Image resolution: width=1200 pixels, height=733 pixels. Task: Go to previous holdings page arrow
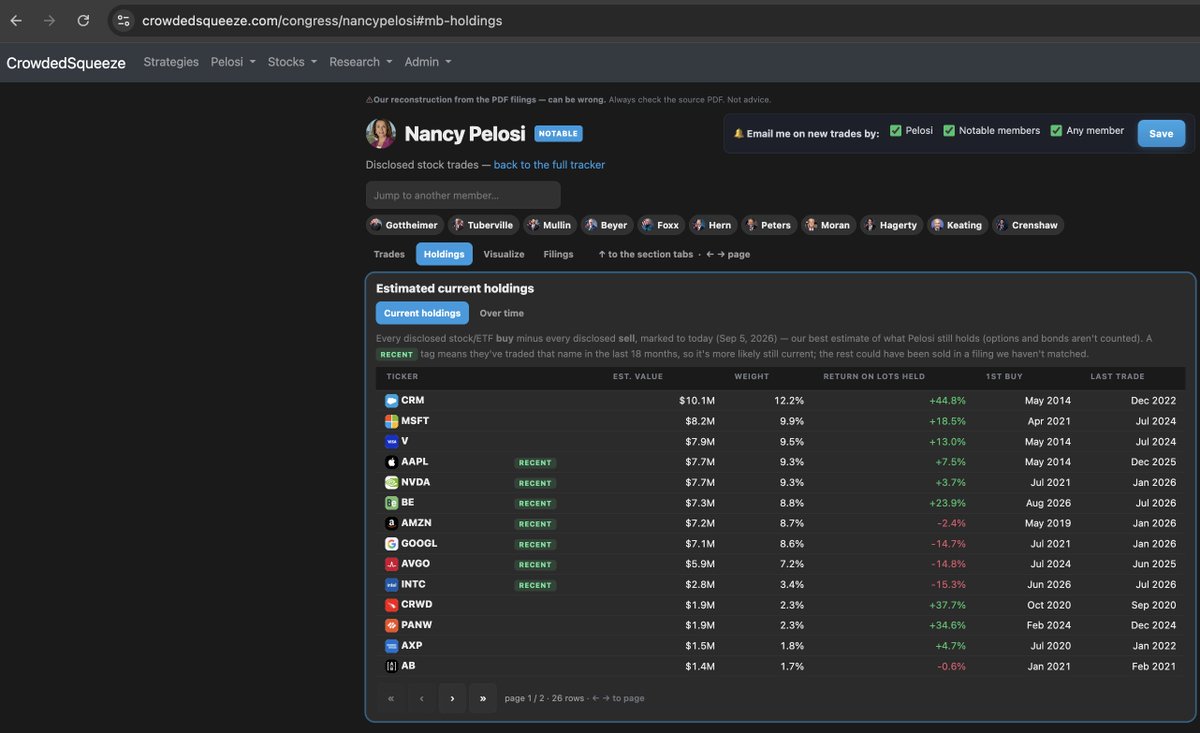pos(422,698)
